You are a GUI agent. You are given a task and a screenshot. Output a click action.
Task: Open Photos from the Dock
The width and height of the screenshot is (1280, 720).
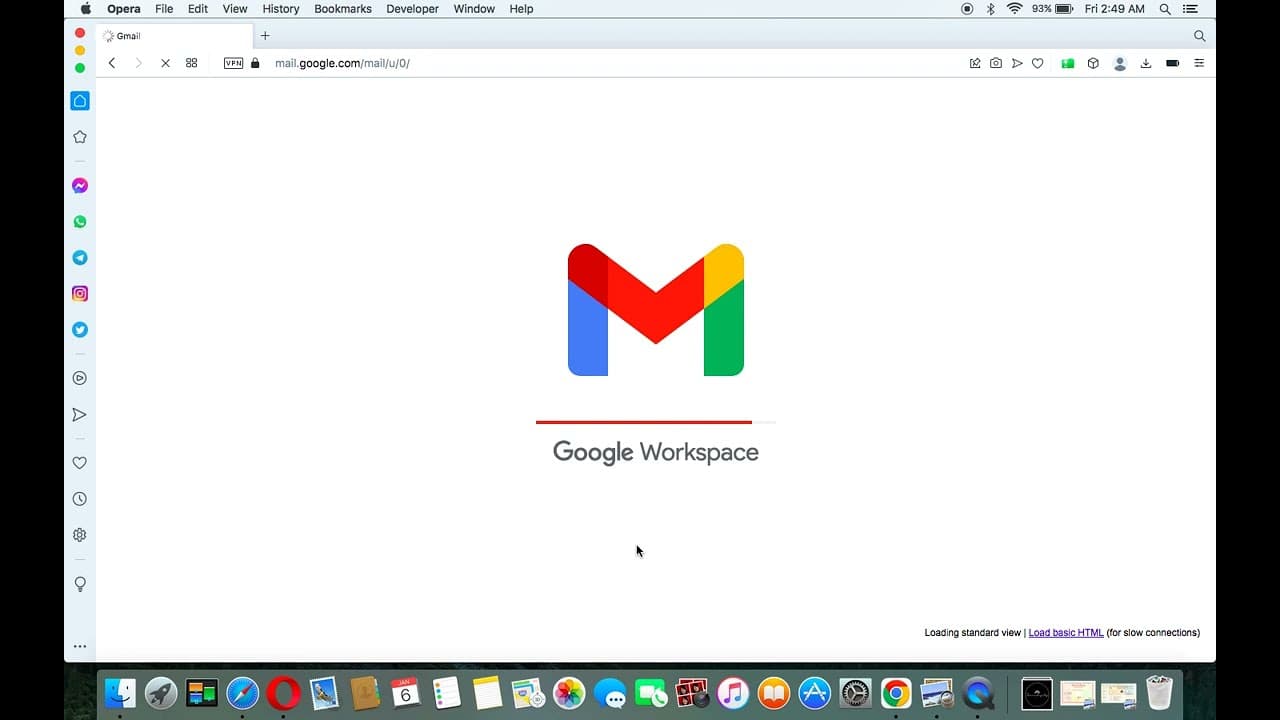569,693
